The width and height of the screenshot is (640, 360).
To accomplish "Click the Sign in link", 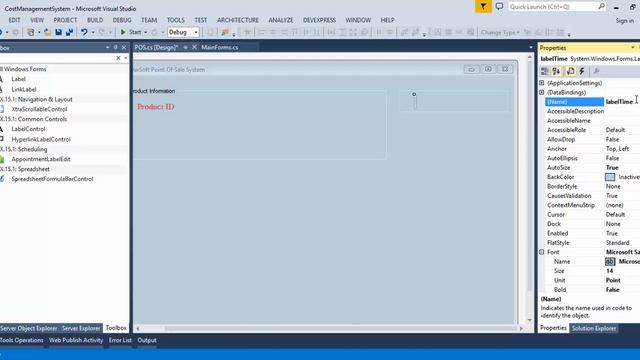I will click(625, 20).
